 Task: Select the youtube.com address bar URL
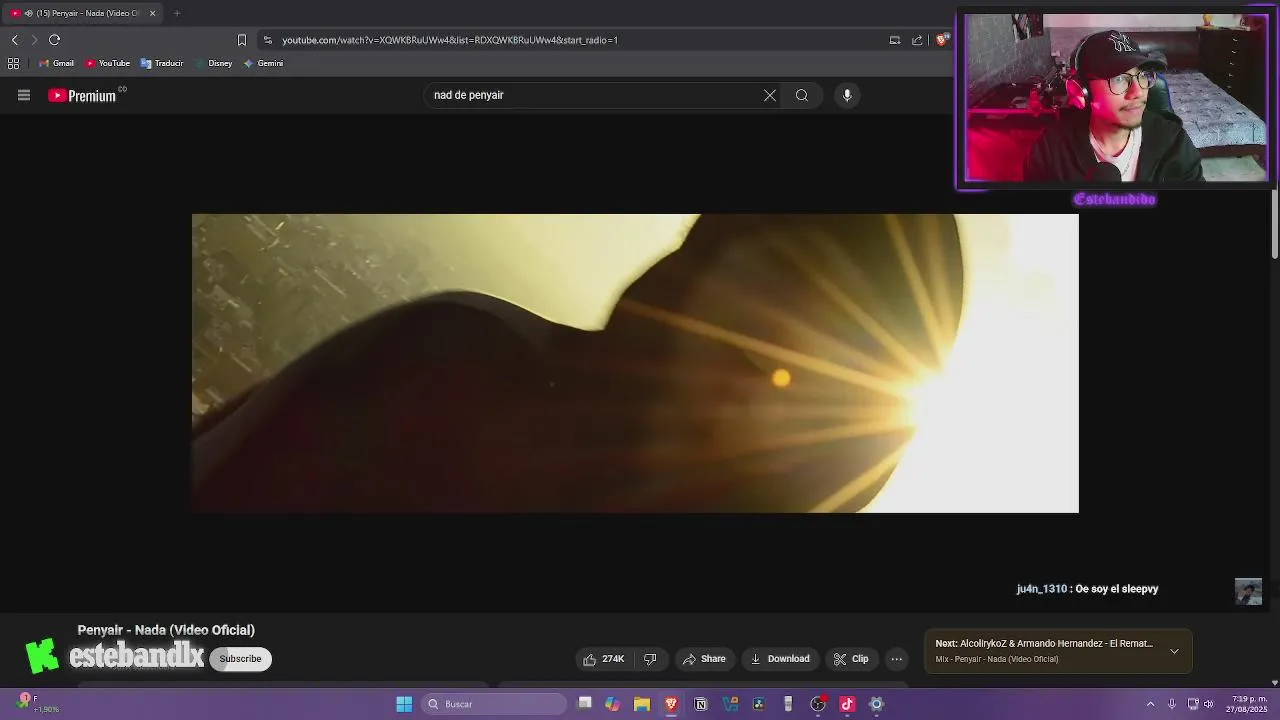pyautogui.click(x=450, y=40)
